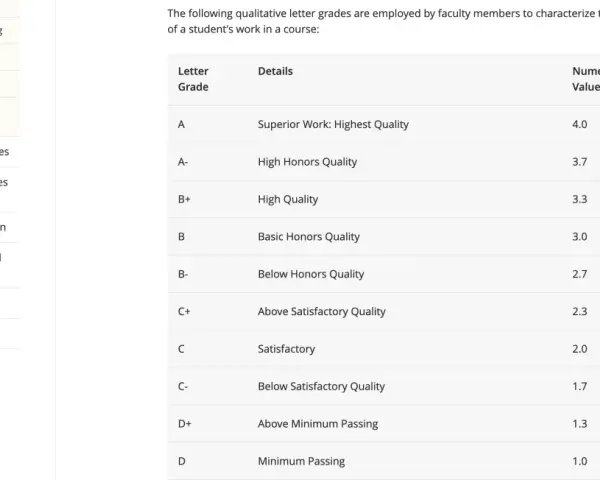This screenshot has width=600, height=480.
Task: Select the "Below Satisfactory Quality" text
Action: pos(321,387)
